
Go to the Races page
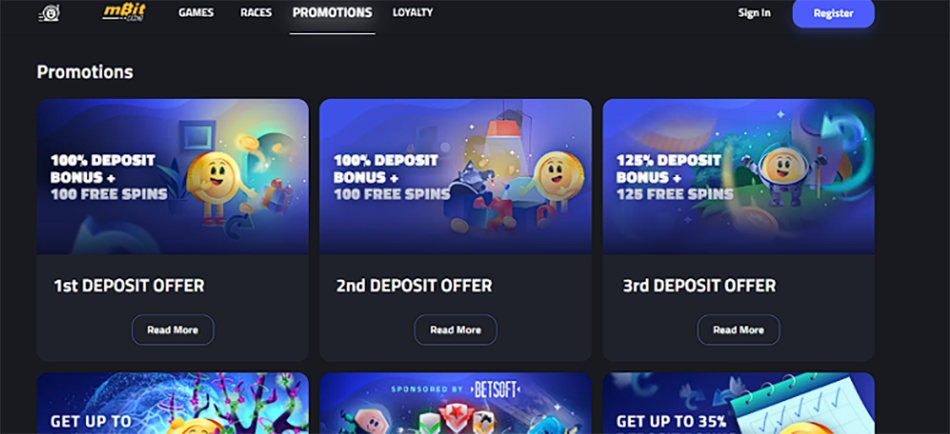256,13
